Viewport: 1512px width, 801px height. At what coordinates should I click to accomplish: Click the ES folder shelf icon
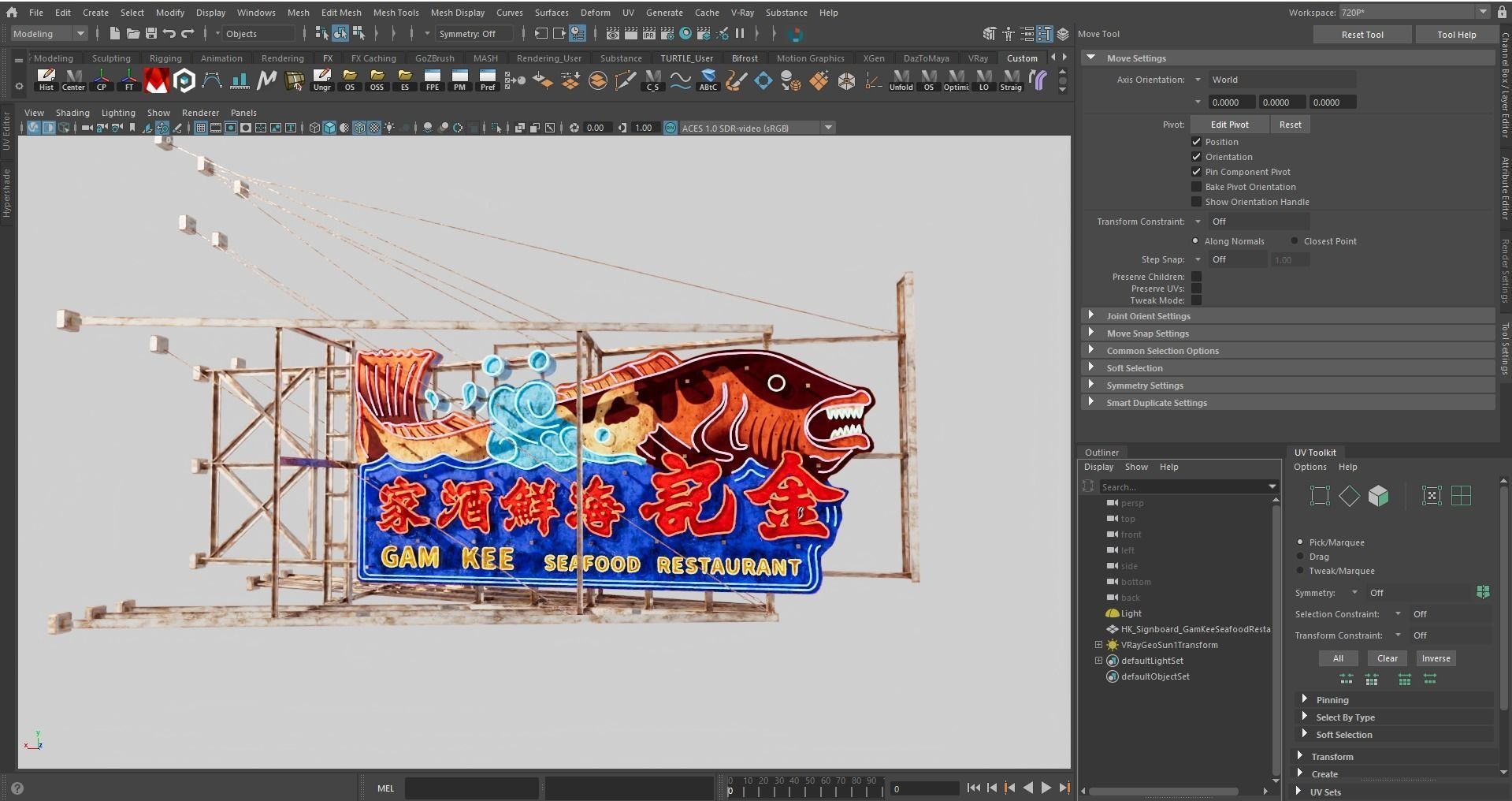tap(404, 80)
